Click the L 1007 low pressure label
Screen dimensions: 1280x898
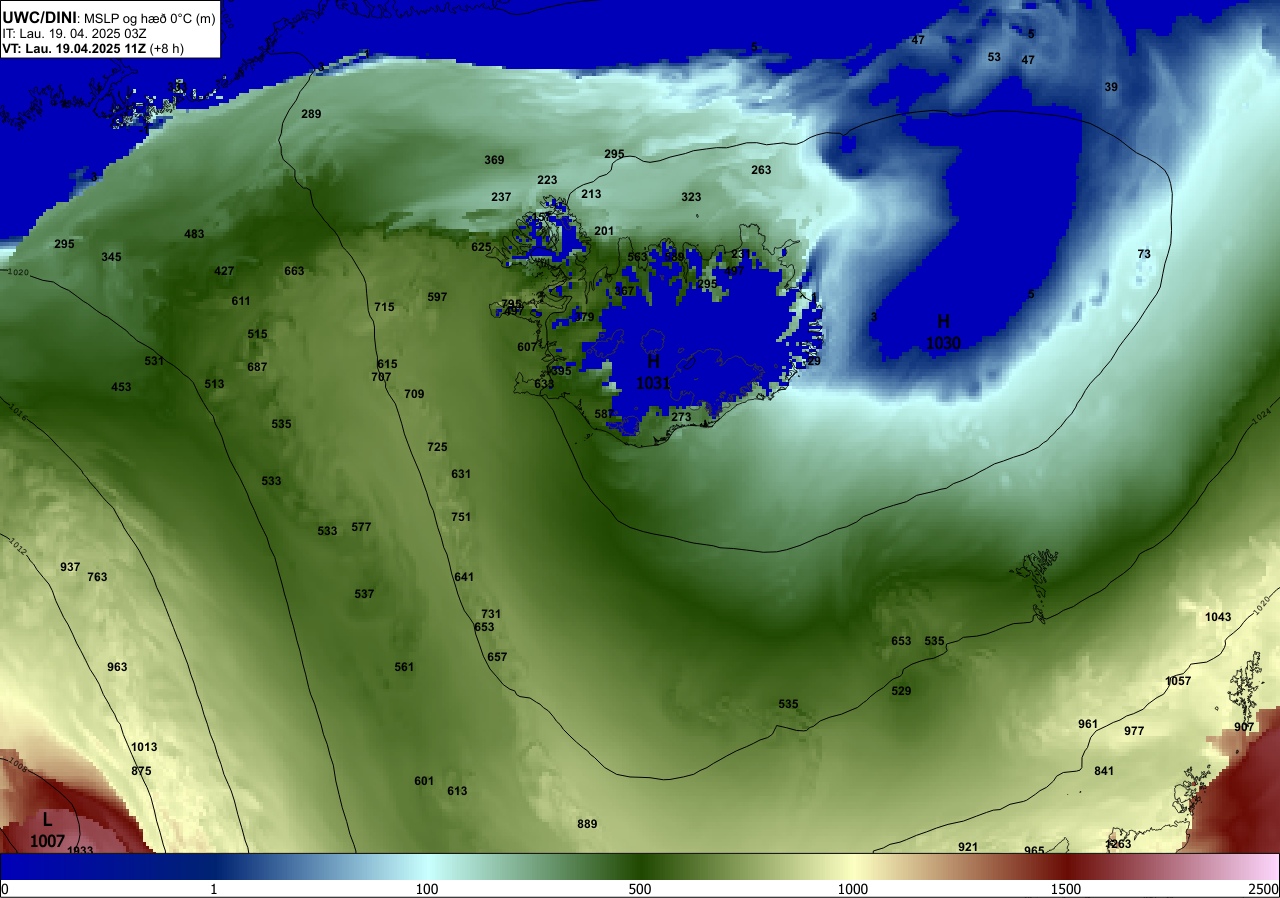(x=47, y=830)
